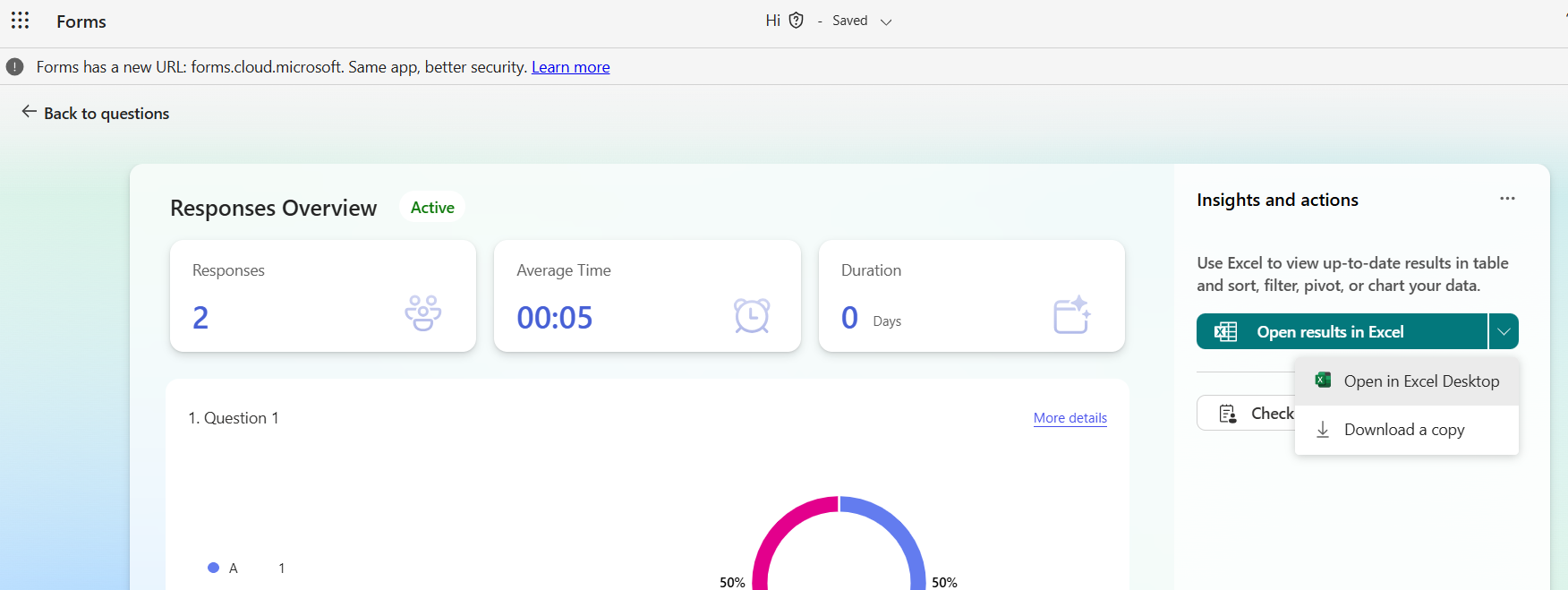Click the back arrow icon beside Back to questions

click(30, 112)
